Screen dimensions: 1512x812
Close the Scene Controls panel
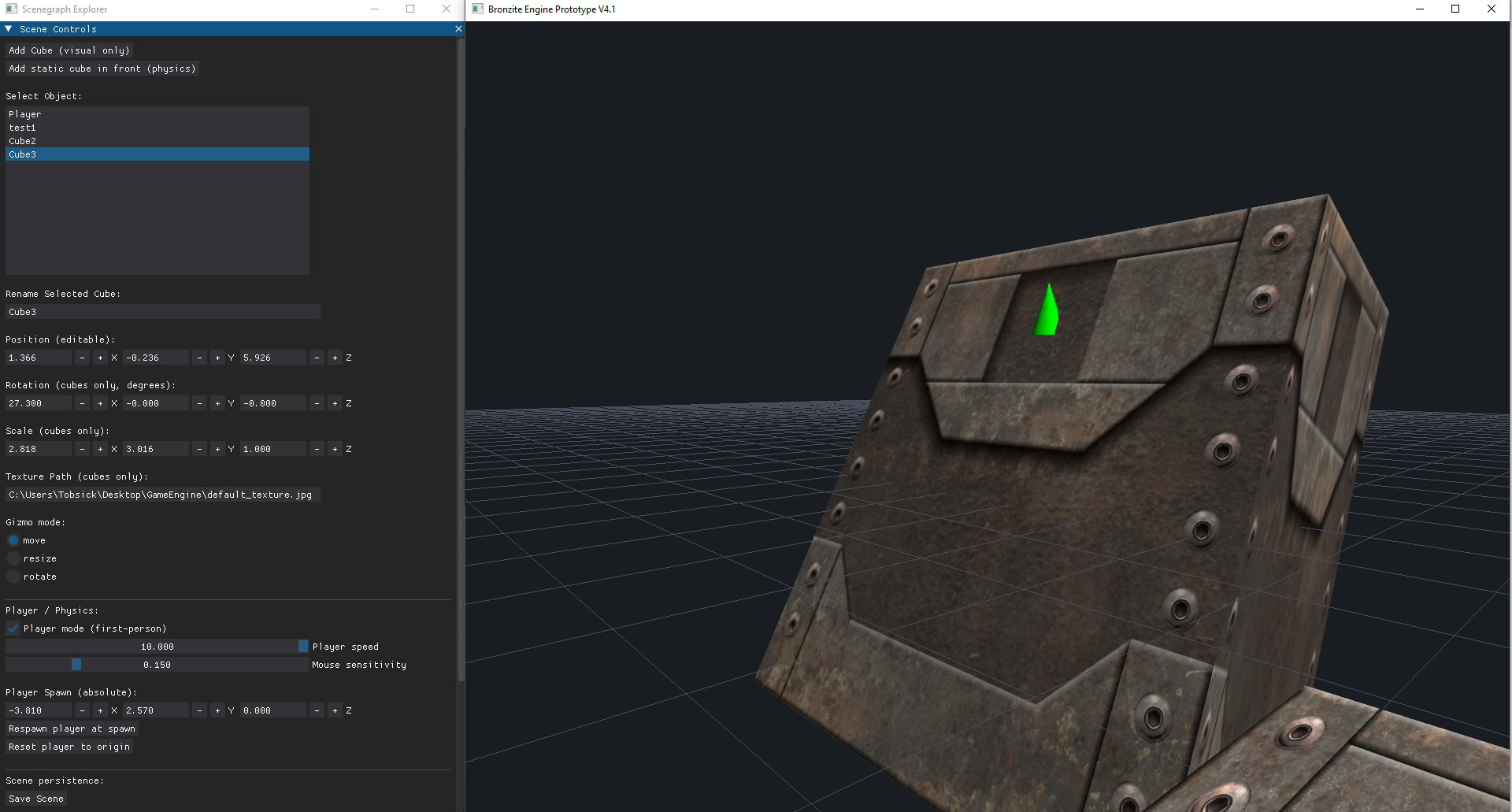tap(458, 29)
